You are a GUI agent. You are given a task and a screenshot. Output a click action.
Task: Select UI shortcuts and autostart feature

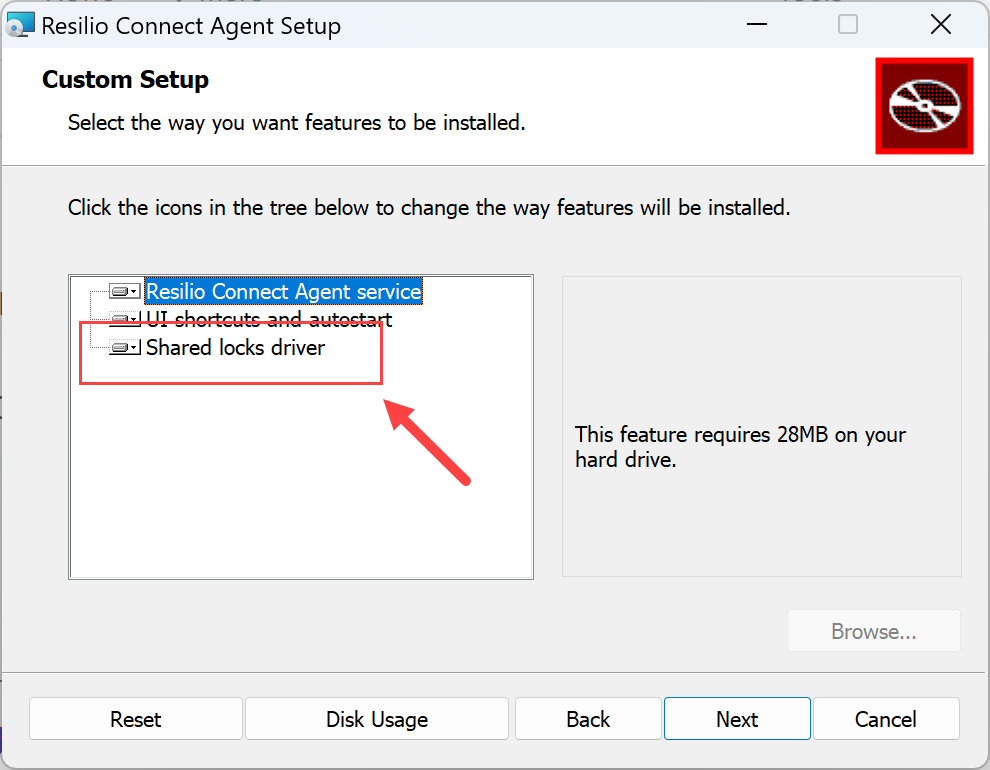point(270,320)
